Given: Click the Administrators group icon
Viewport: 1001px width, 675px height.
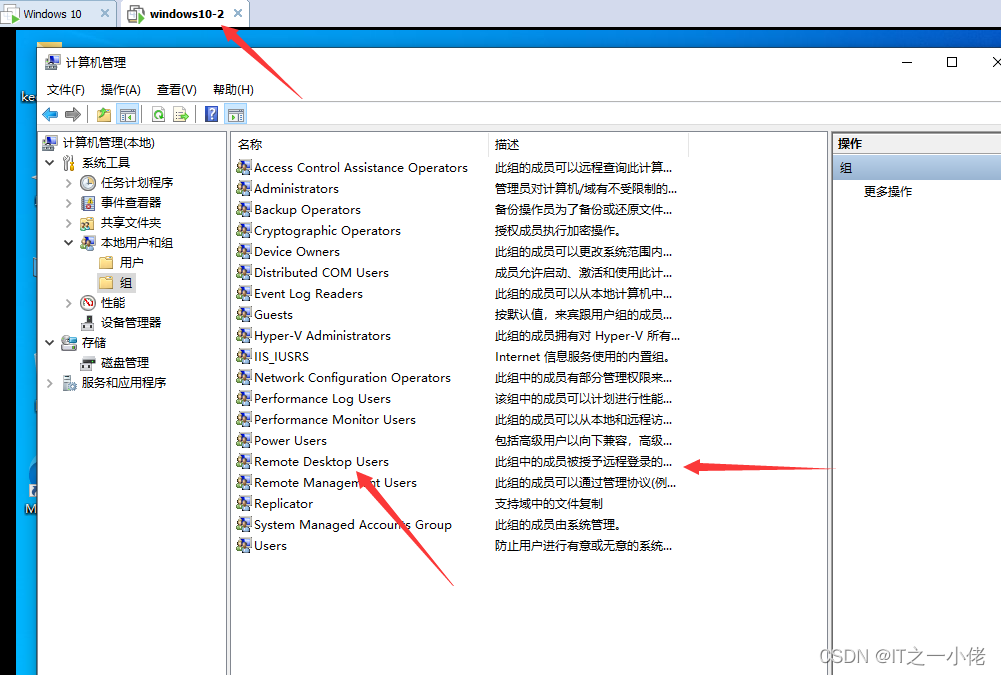Looking at the screenshot, I should tap(243, 188).
